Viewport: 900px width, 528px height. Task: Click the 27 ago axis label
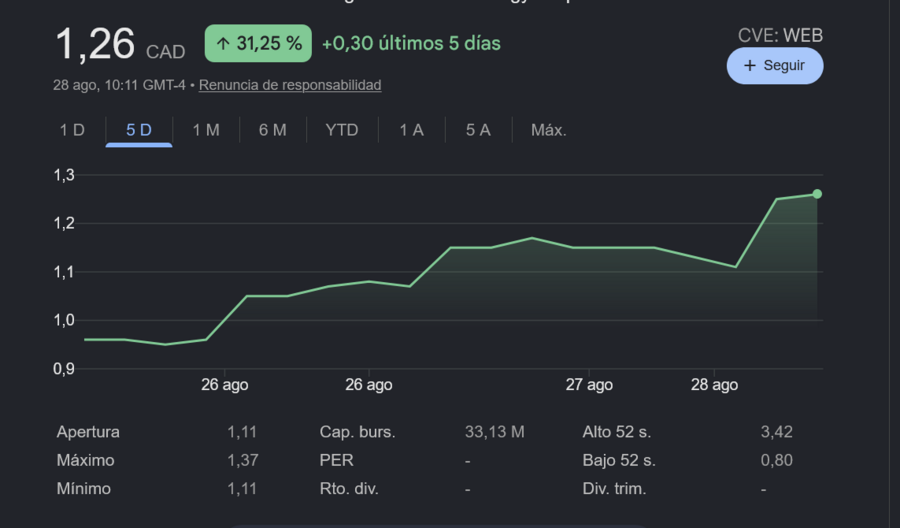click(589, 385)
